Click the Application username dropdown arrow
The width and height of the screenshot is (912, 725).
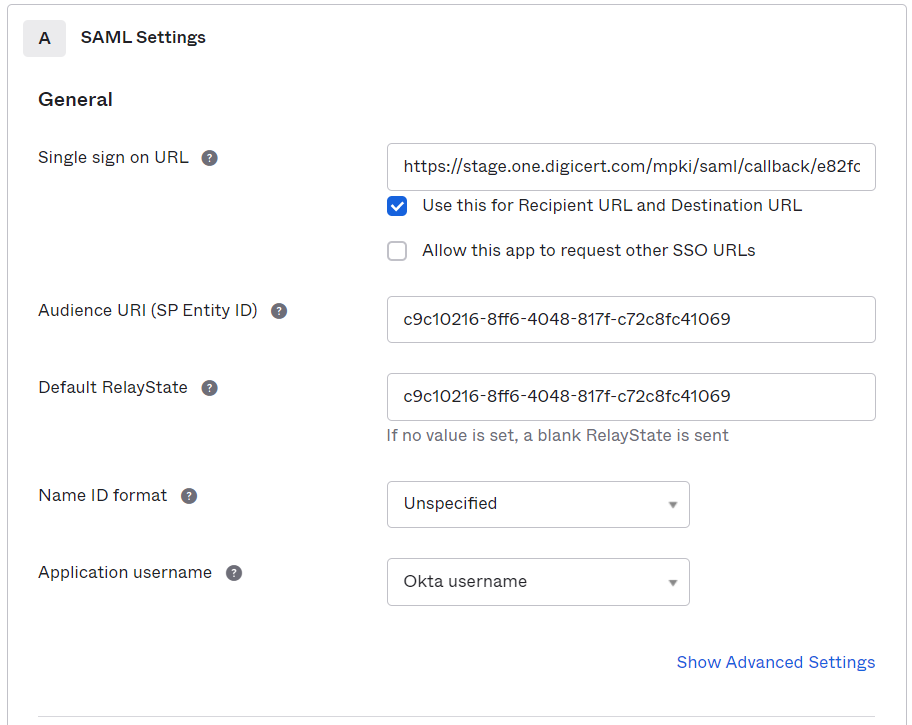(672, 582)
